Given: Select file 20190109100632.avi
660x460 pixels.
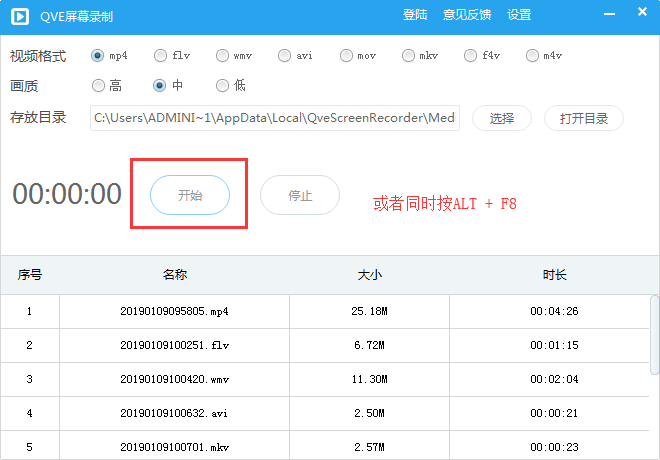Looking at the screenshot, I should [174, 414].
